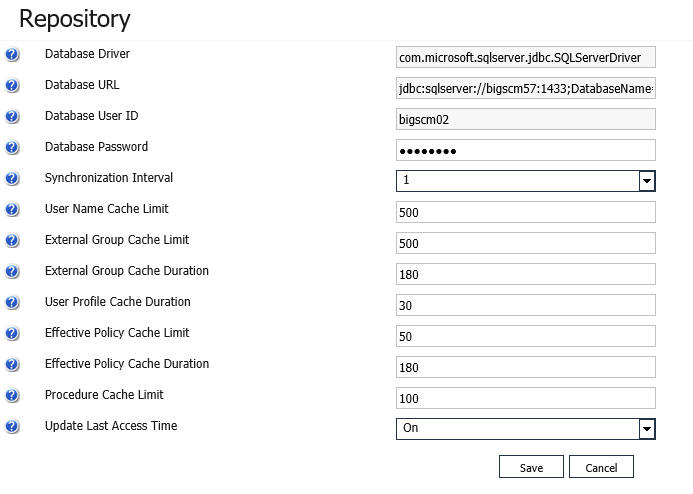Open help for Effective Policy Cache Duration

tap(12, 365)
